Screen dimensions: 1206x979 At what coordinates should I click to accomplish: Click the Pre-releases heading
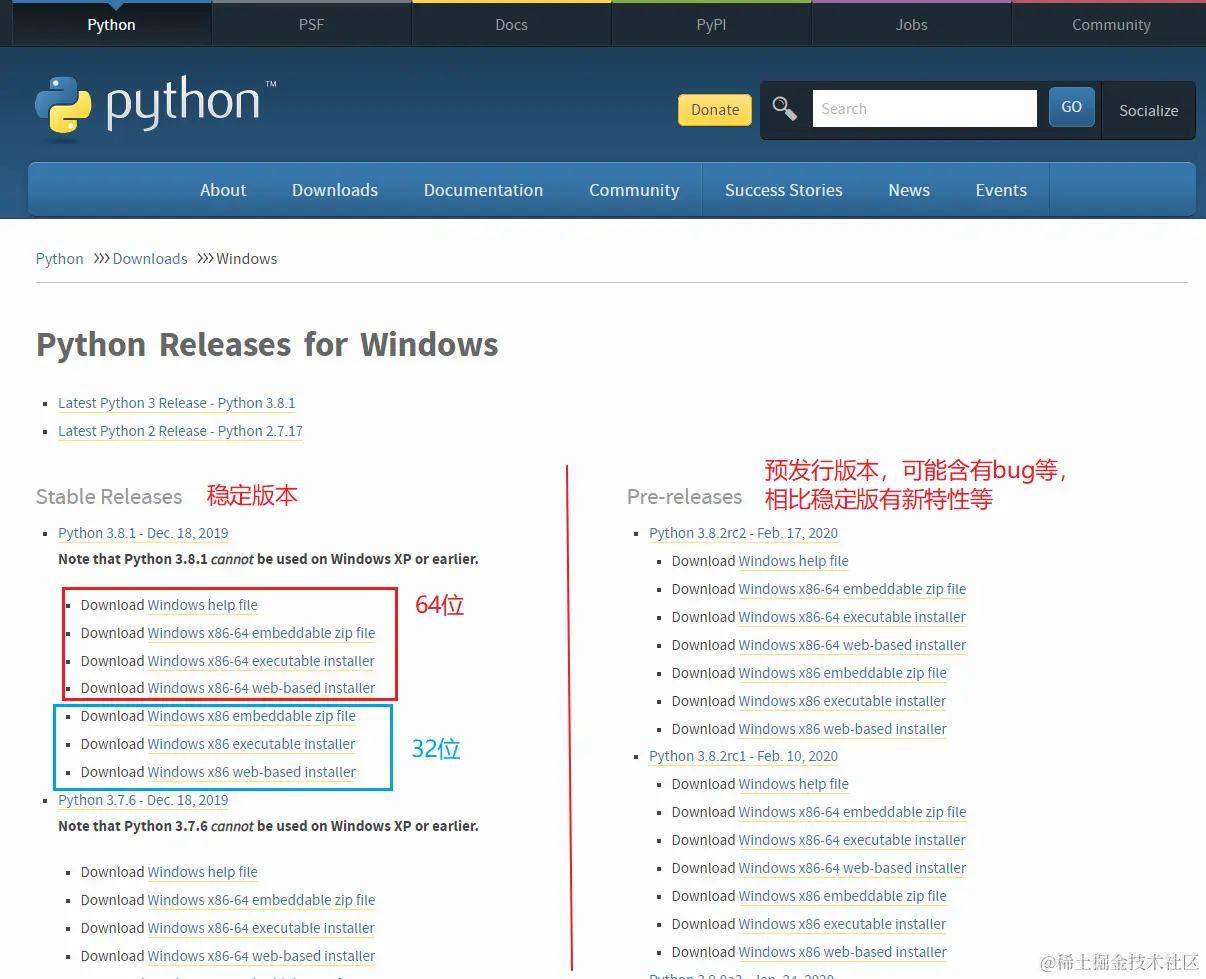point(685,497)
